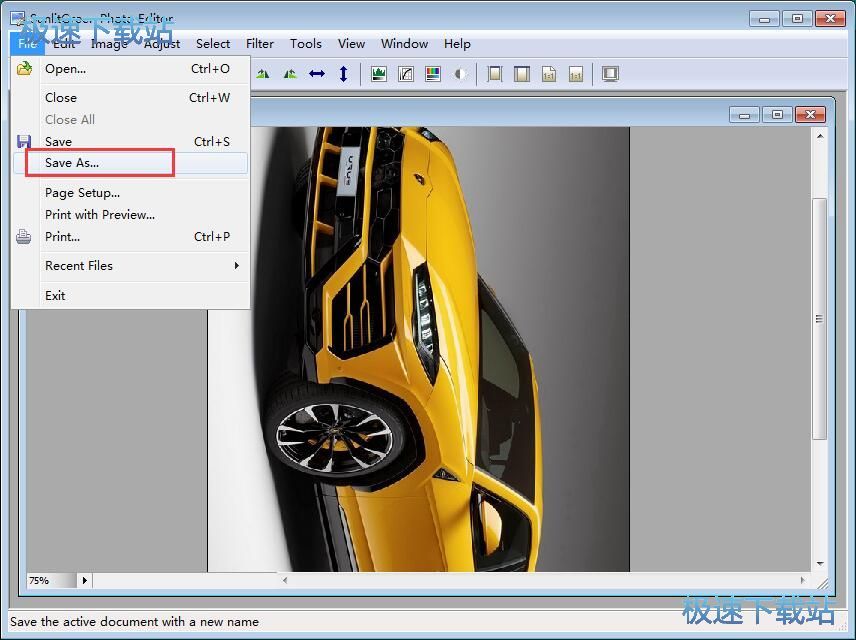Close the inner document window
Screen dimensions: 856x640
coord(811,115)
